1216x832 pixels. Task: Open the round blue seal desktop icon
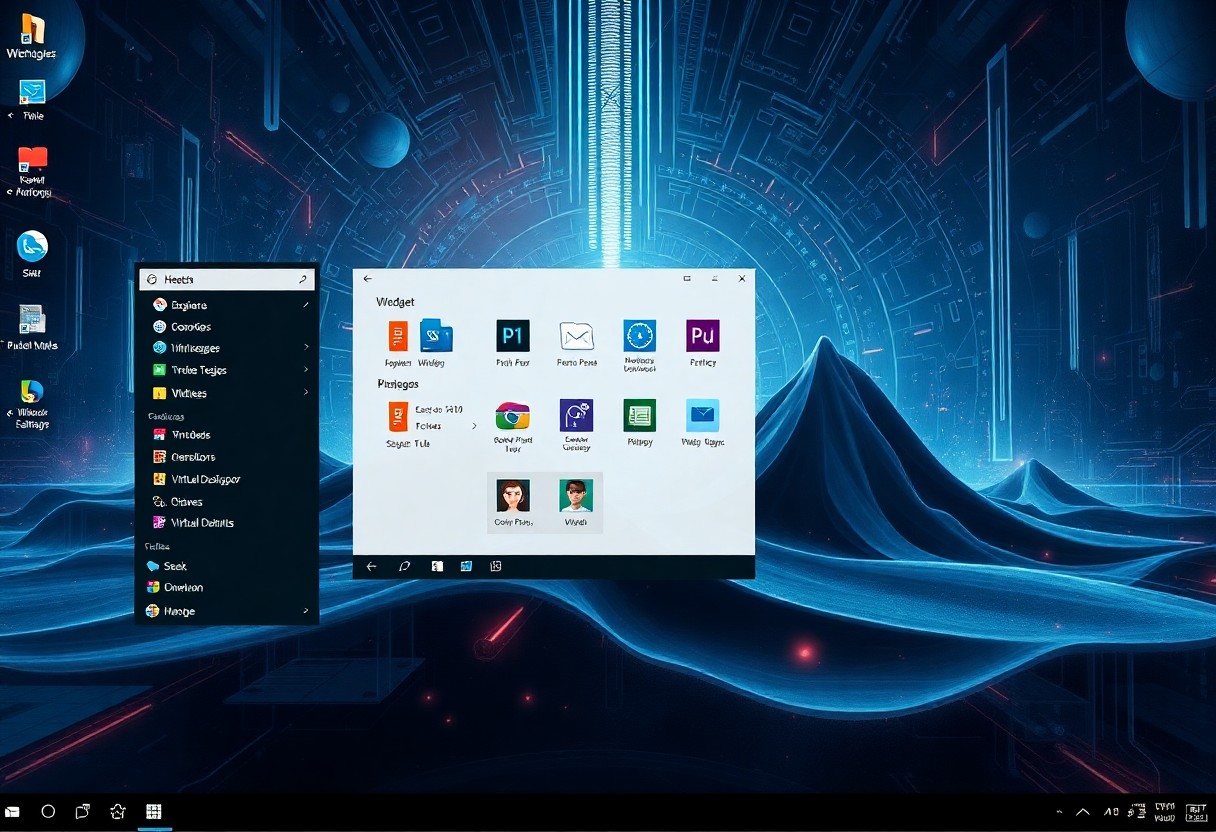(32, 246)
